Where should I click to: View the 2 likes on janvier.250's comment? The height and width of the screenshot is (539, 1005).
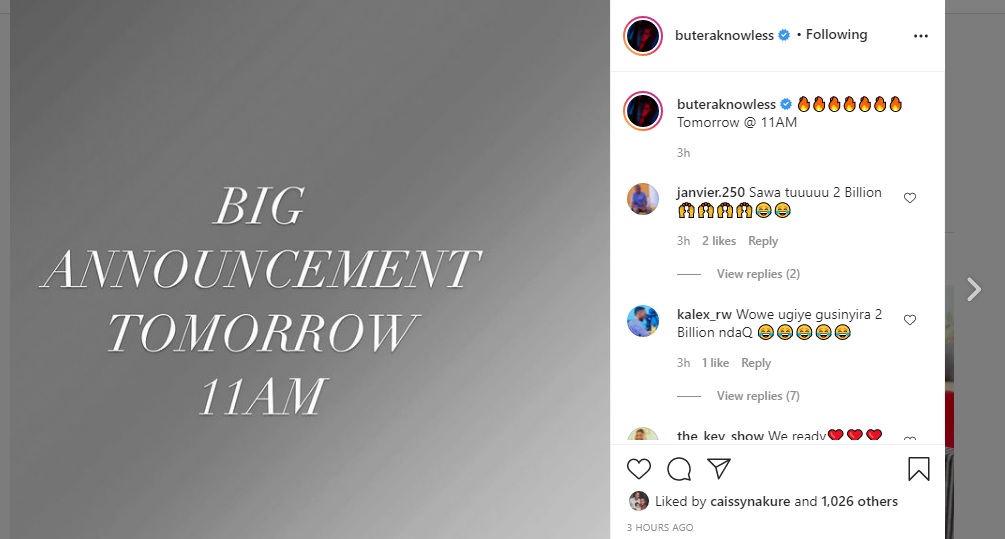718,241
